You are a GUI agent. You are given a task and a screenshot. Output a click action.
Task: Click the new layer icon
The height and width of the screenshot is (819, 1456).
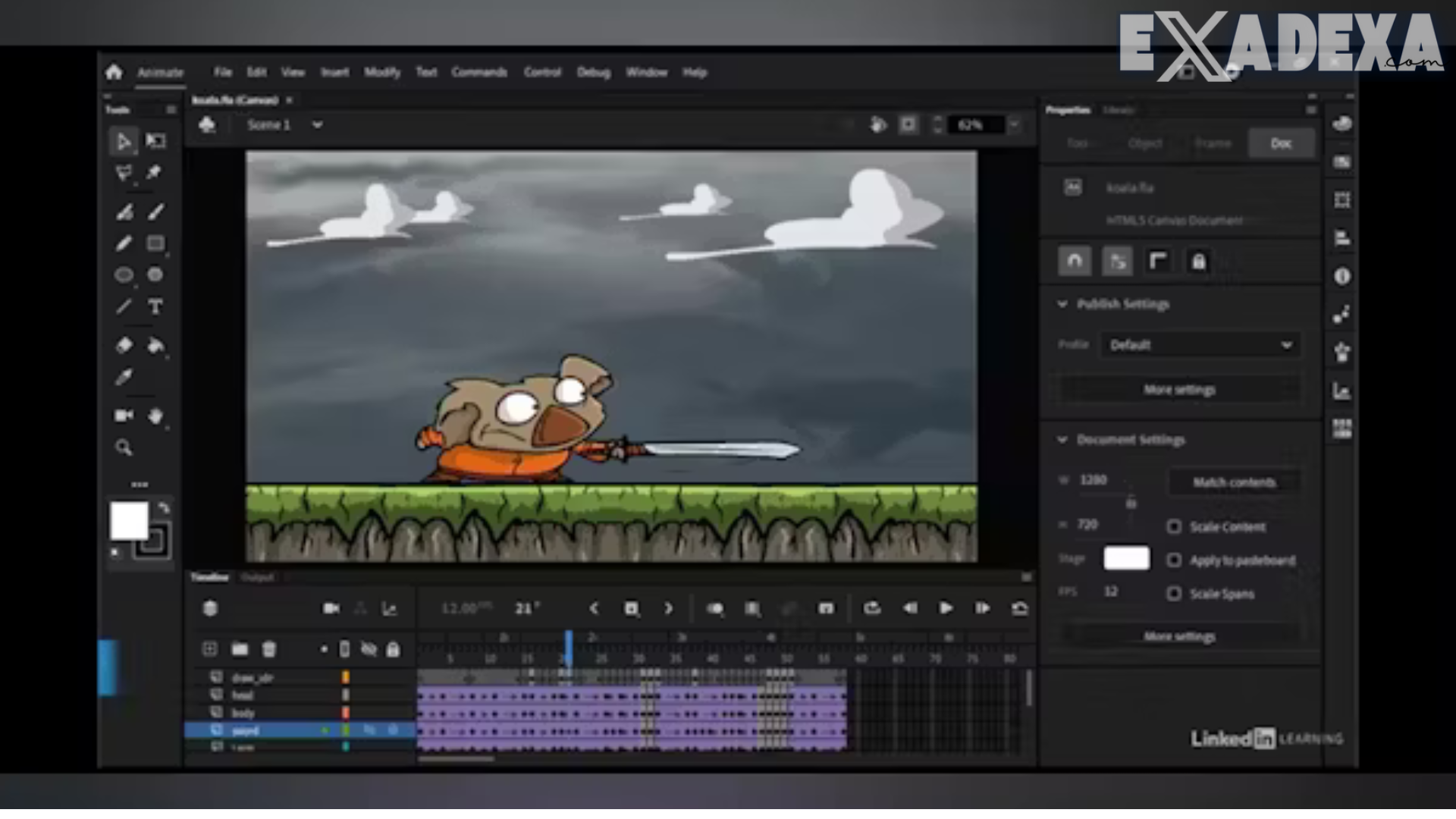tap(210, 649)
